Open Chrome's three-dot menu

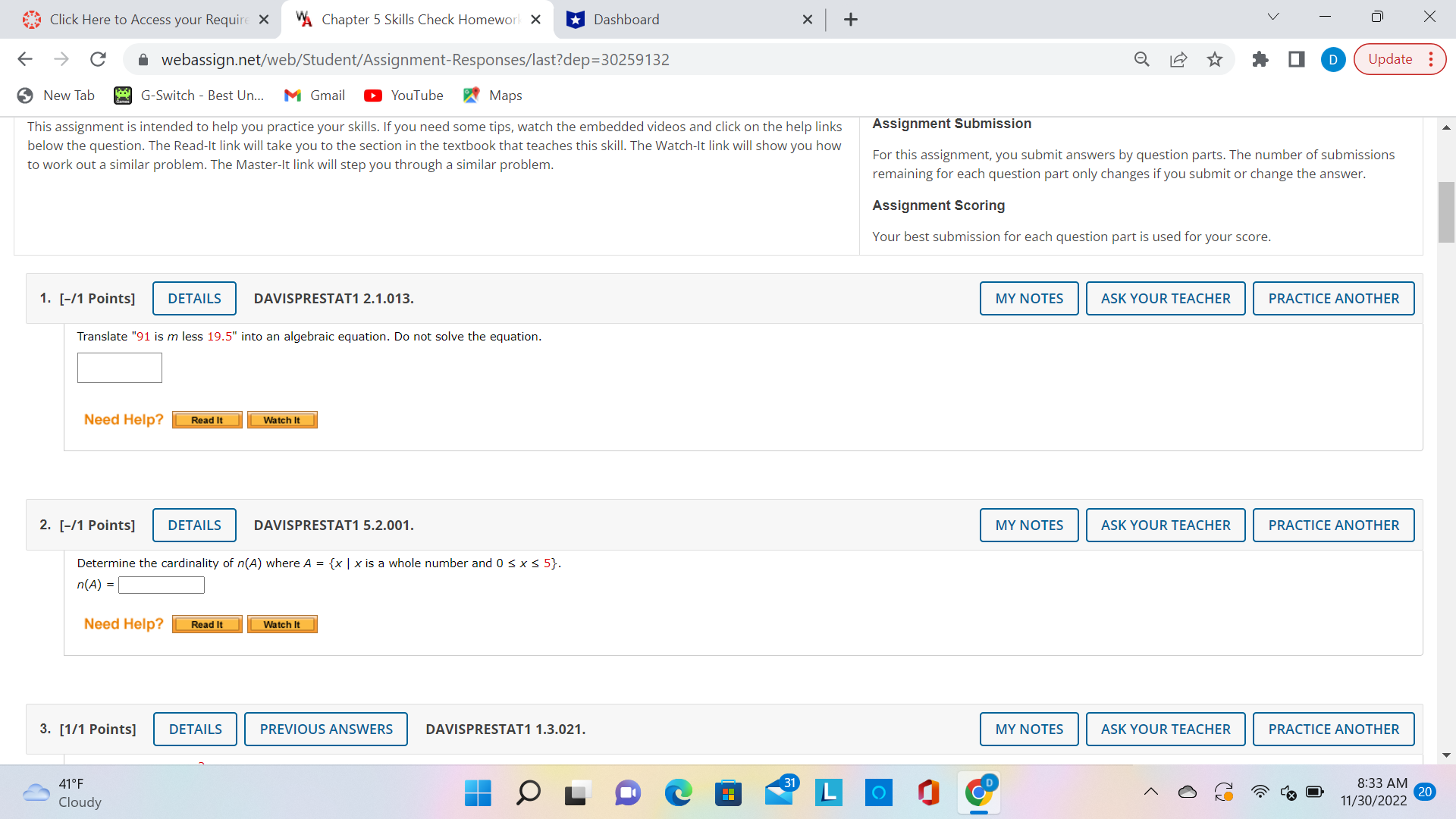point(1430,59)
